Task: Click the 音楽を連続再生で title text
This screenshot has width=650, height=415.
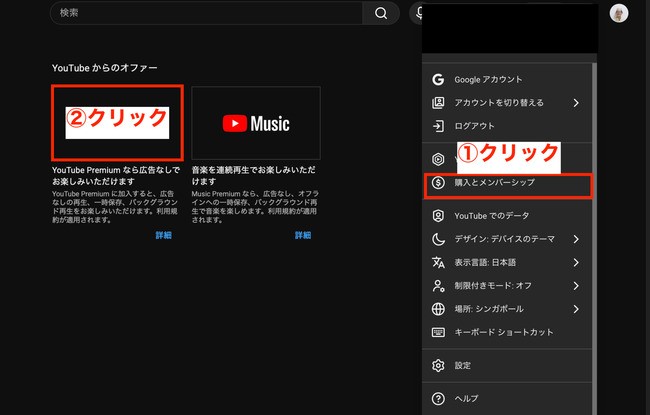Action: [x=253, y=176]
